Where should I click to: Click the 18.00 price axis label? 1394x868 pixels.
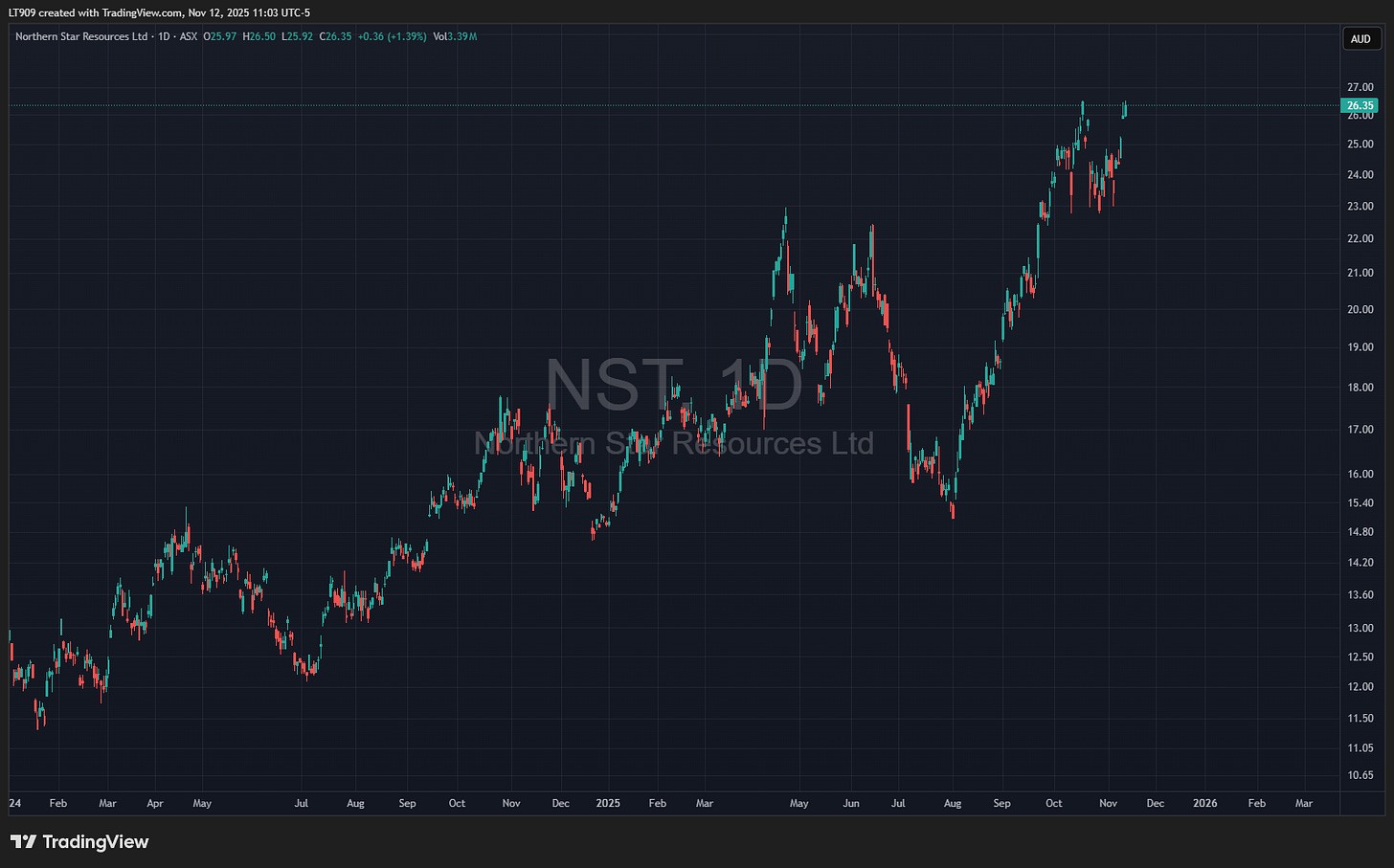click(1360, 388)
